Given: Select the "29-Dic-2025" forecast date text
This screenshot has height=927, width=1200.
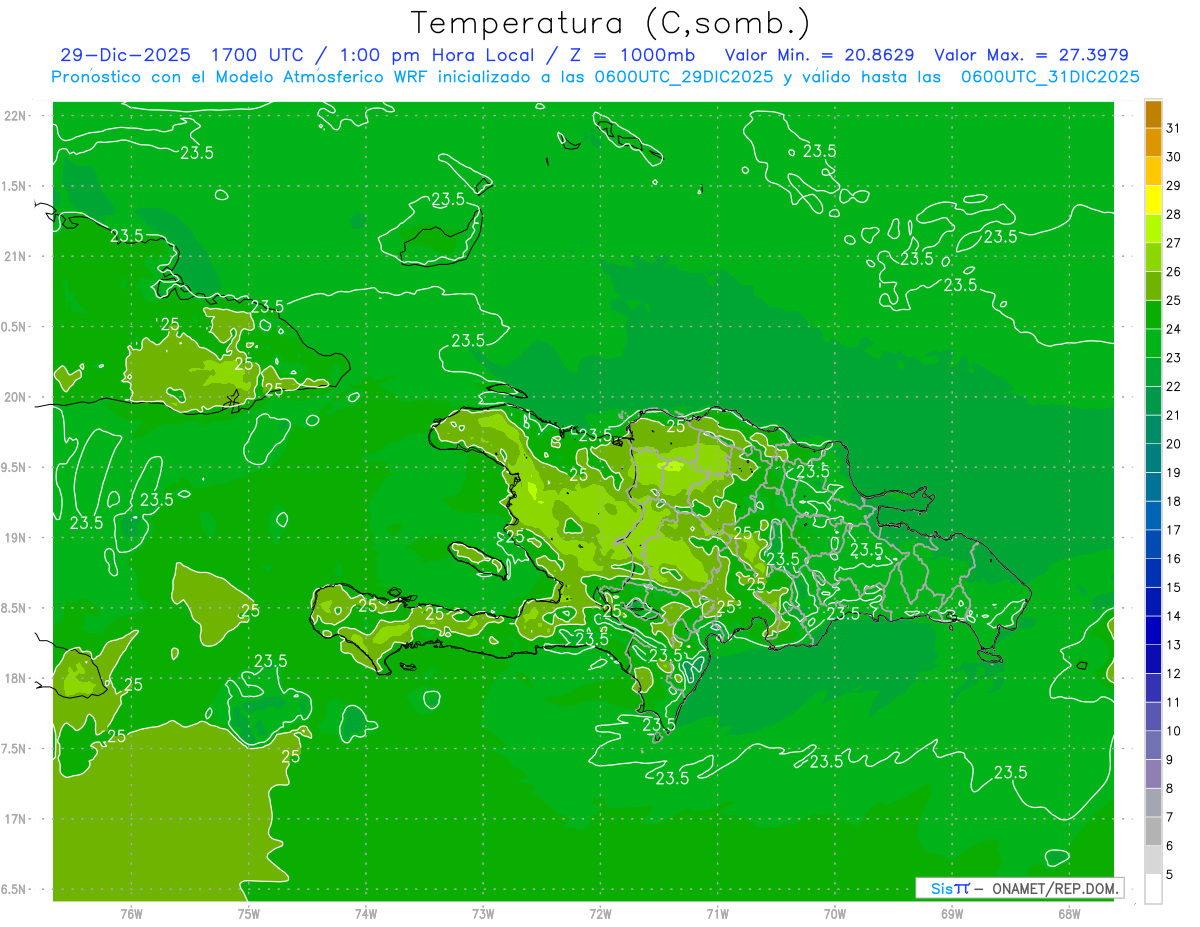Looking at the screenshot, I should tap(125, 55).
